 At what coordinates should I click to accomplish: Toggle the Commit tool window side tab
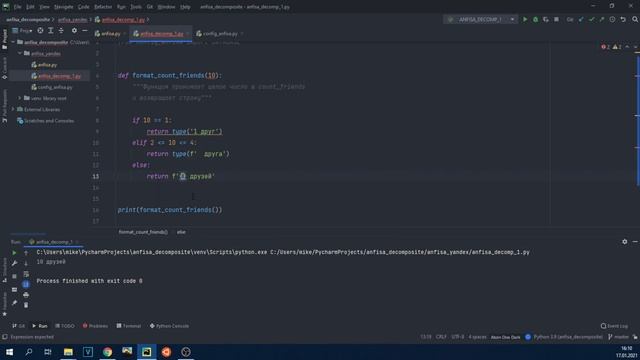(x=4, y=68)
